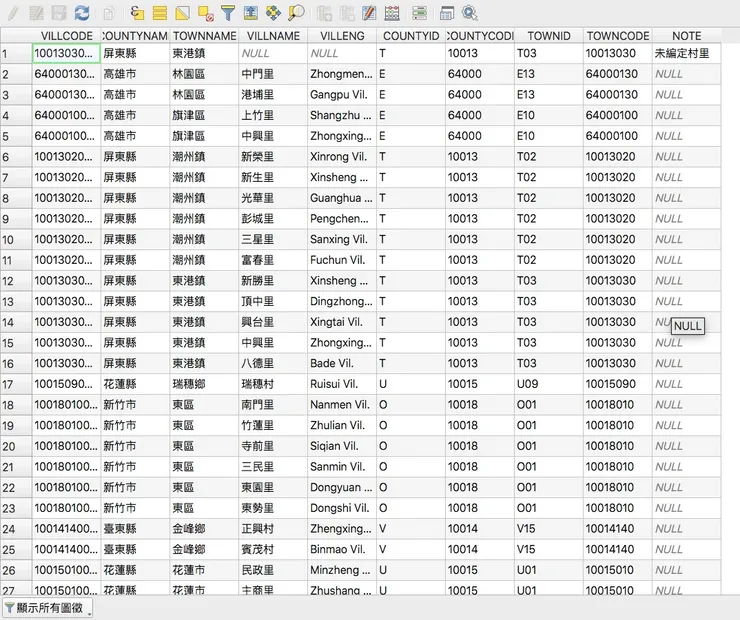The image size is (740, 620).
Task: Open the actions gear-cursor icon
Action: [470, 13]
